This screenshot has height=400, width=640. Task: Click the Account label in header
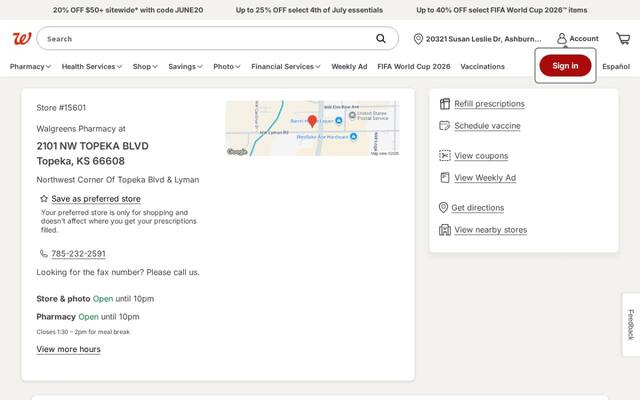pos(584,38)
